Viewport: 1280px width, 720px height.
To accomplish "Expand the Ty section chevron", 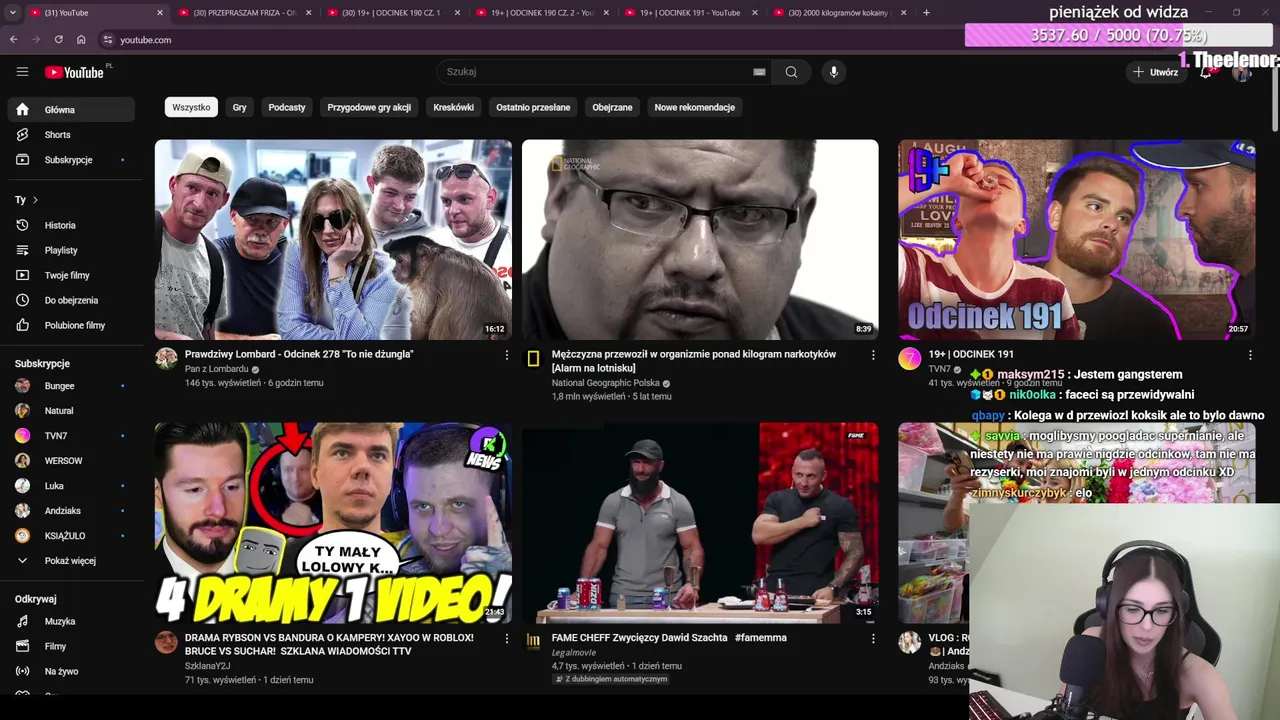I will 35,200.
